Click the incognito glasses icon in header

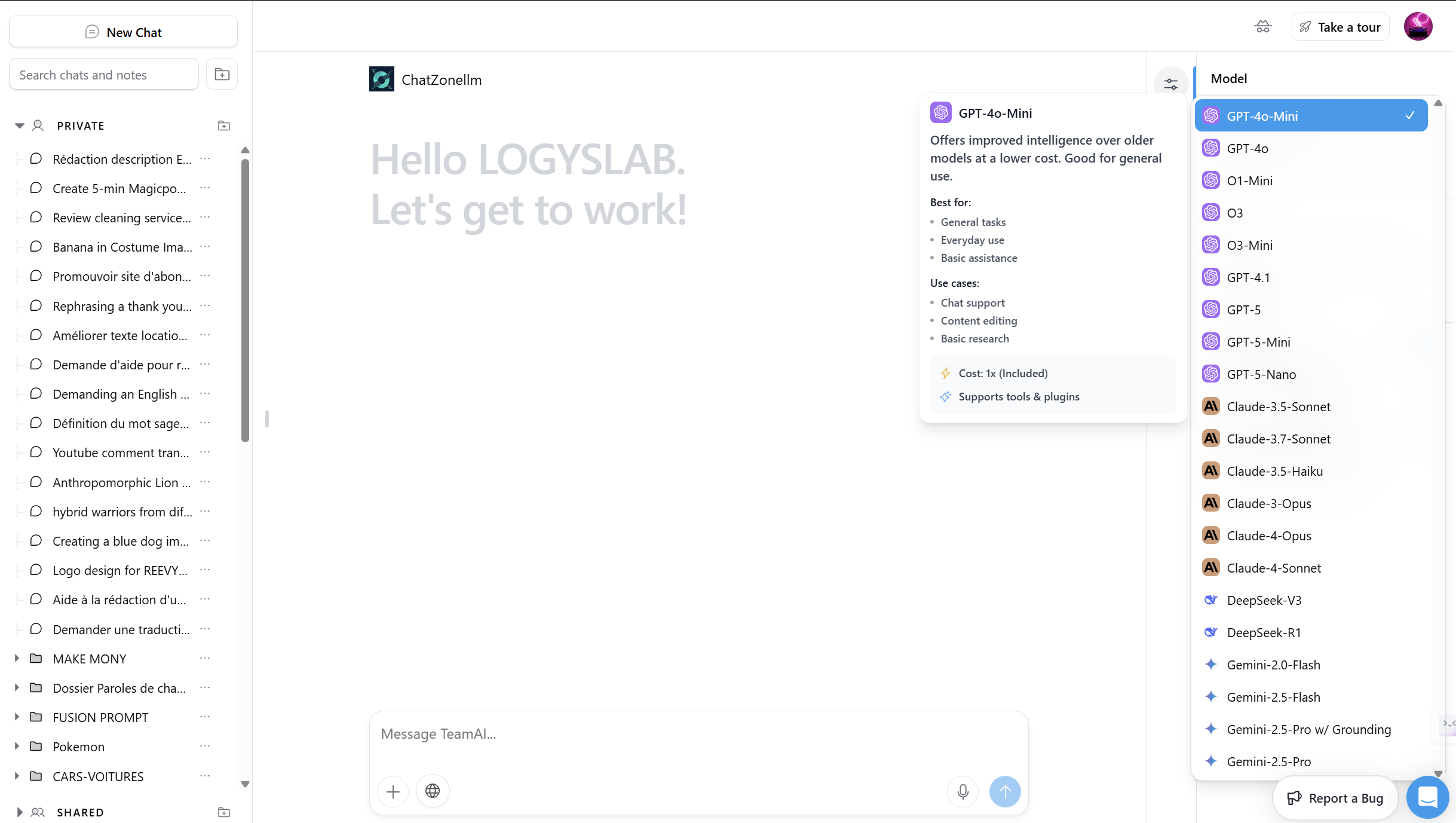tap(1262, 27)
